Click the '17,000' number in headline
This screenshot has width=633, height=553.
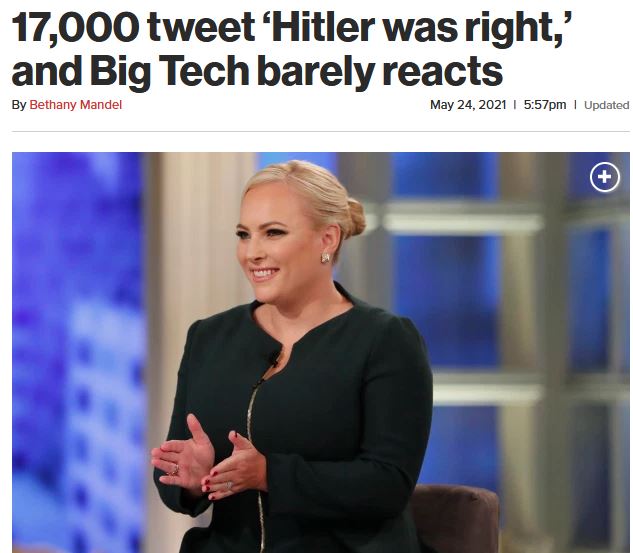tap(75, 28)
